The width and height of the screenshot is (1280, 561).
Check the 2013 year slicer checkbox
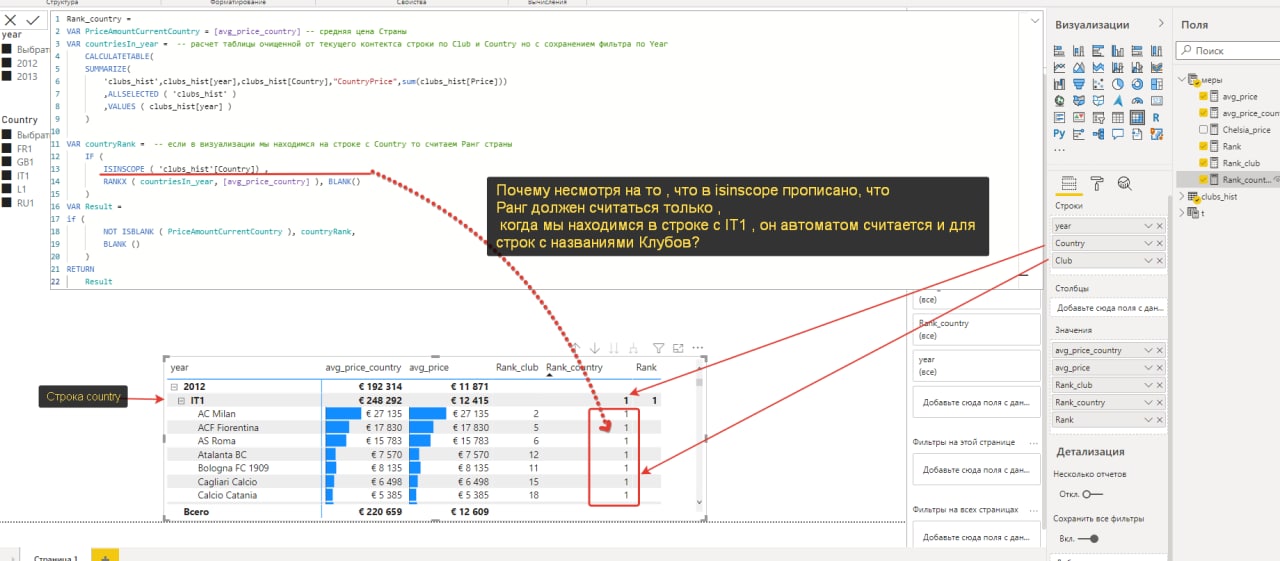(7, 76)
